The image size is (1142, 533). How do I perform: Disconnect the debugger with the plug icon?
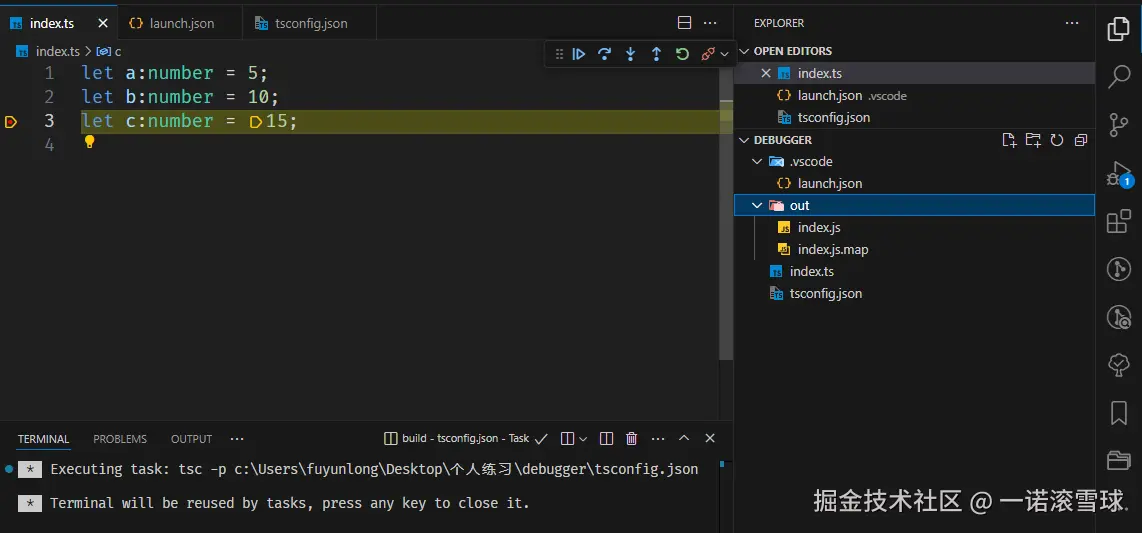708,54
